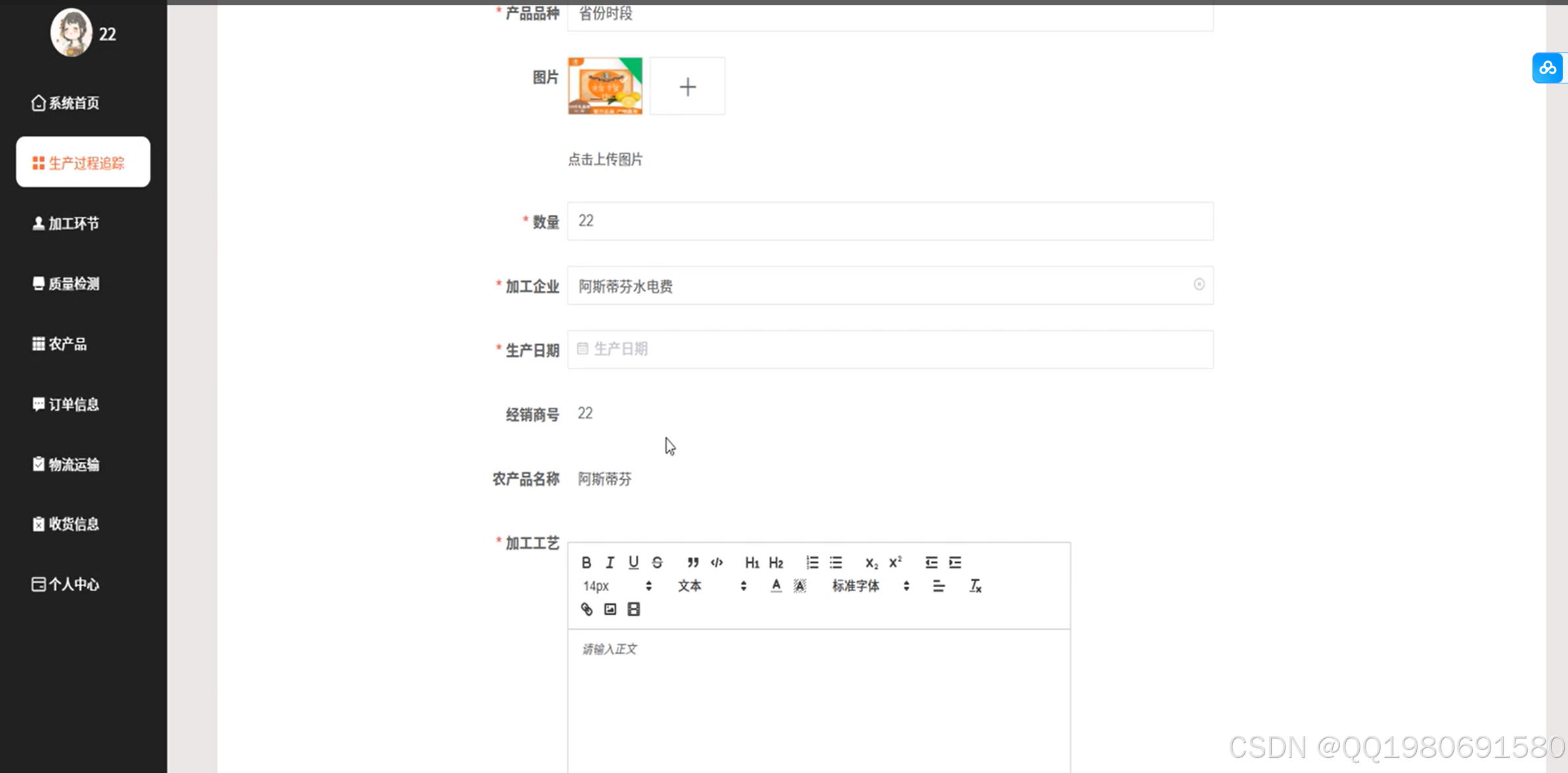Apply italic formatting in the editor toolbar
This screenshot has height=773, width=1568.
(x=610, y=562)
